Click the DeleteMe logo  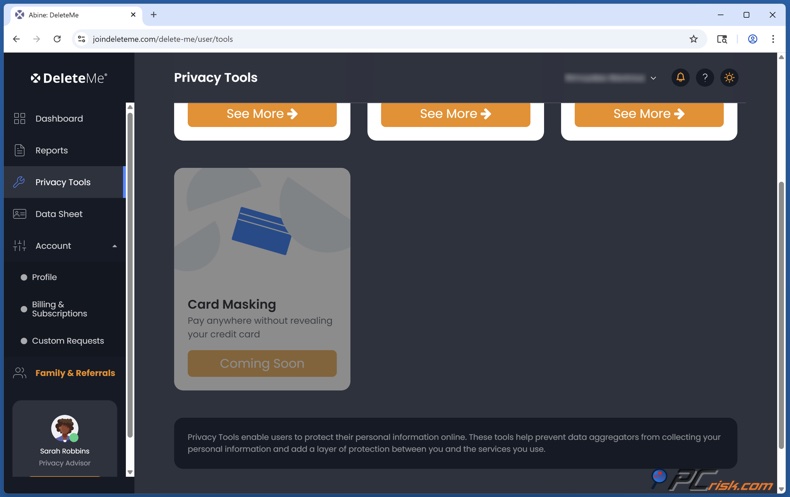click(x=68, y=78)
